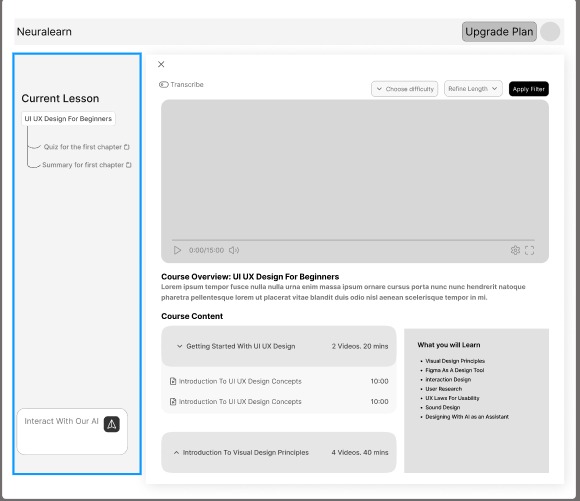Click the Course Content heading
This screenshot has width=580, height=501.
pyautogui.click(x=192, y=316)
